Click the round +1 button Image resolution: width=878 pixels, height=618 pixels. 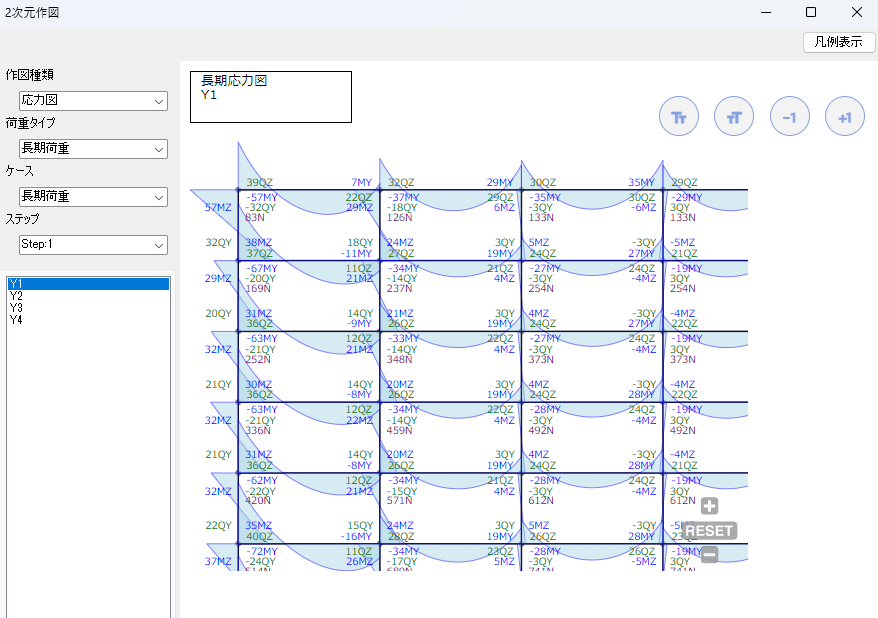click(844, 116)
